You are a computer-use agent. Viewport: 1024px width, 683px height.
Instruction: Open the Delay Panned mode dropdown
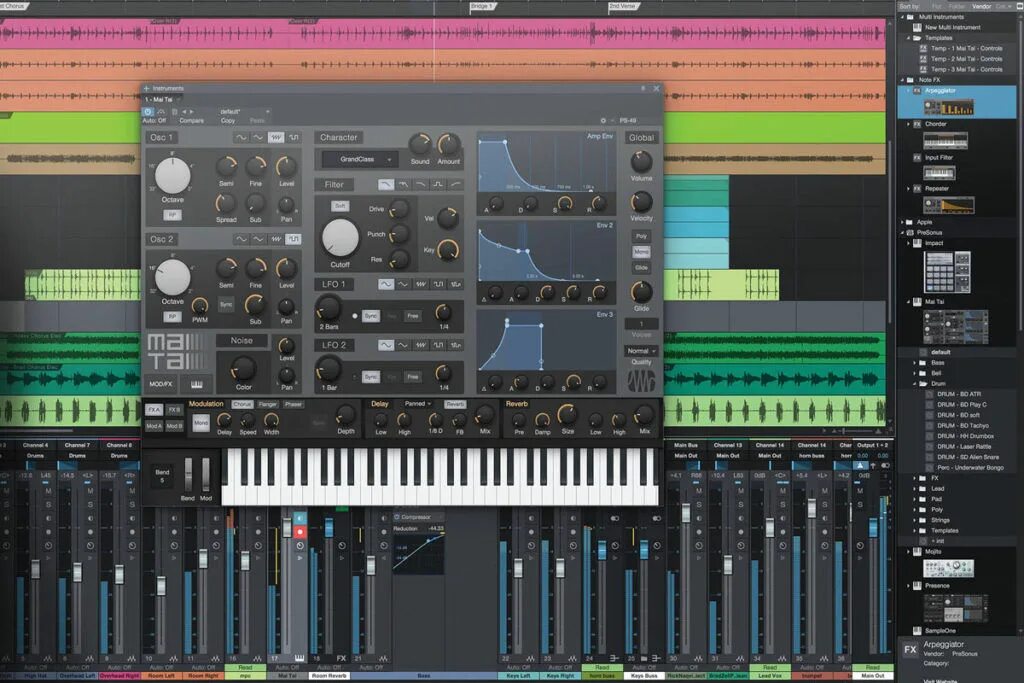(418, 404)
